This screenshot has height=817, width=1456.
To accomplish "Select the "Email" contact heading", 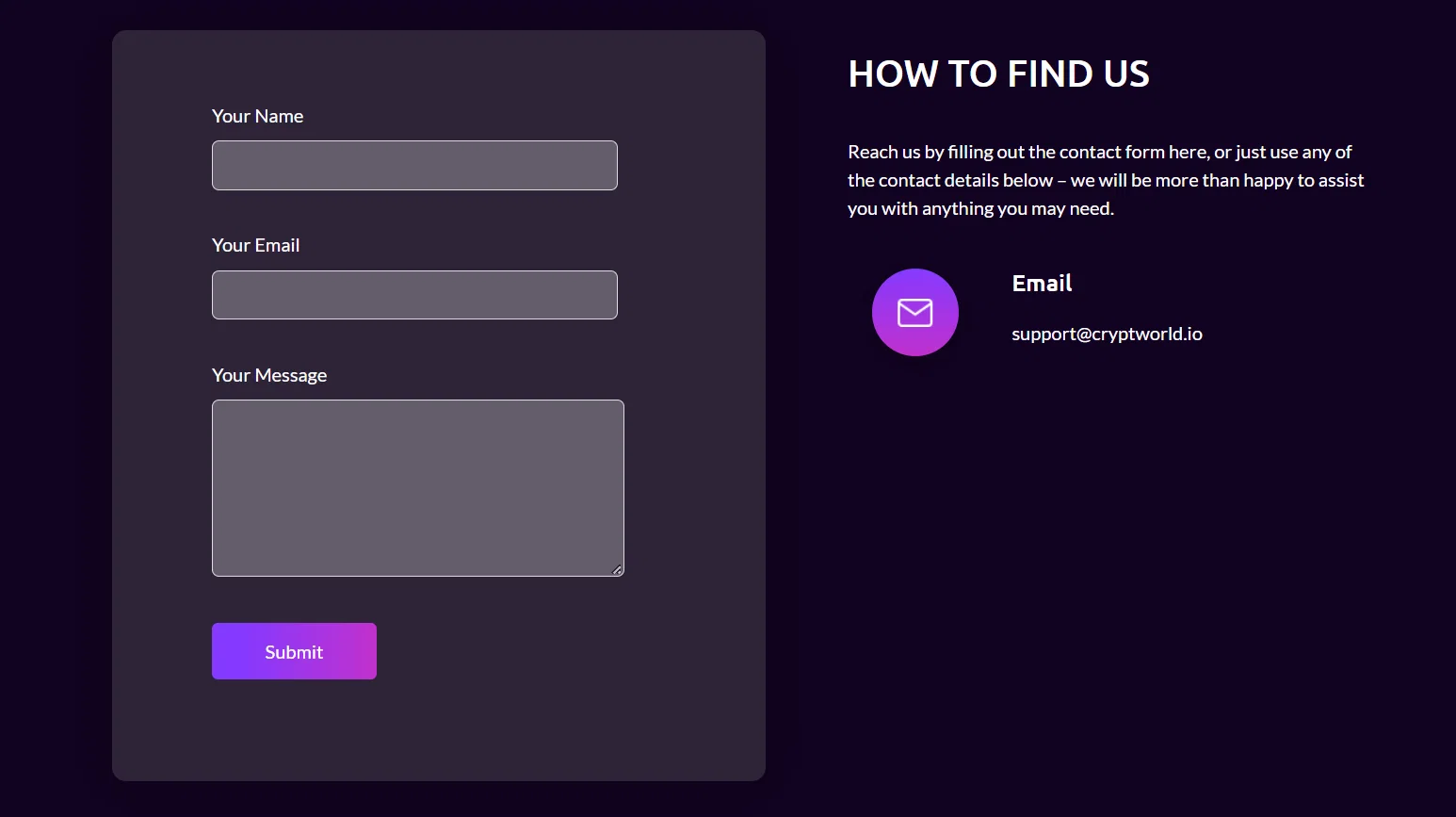I will pyautogui.click(x=1042, y=283).
